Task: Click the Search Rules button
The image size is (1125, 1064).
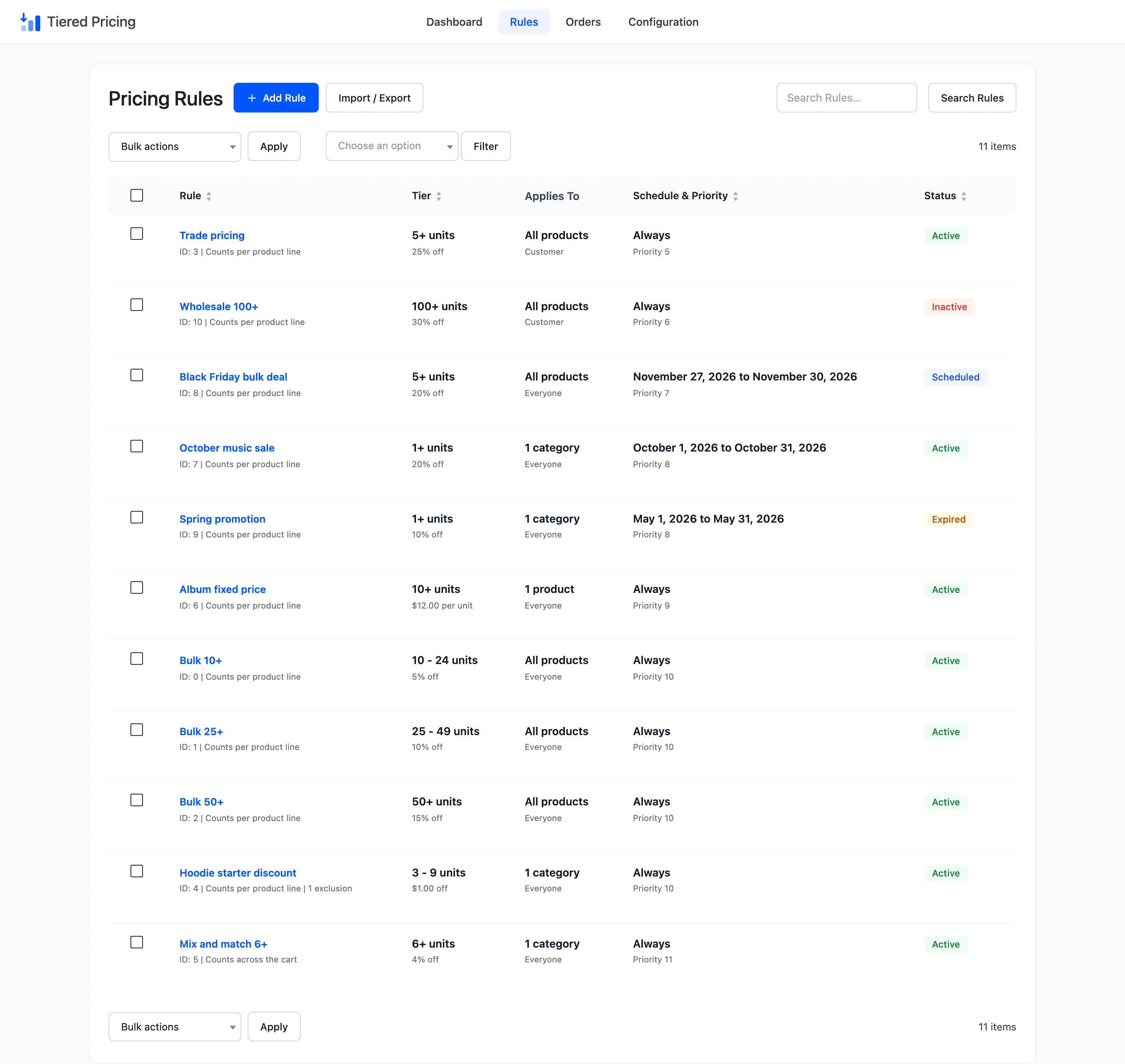Action: click(x=972, y=98)
